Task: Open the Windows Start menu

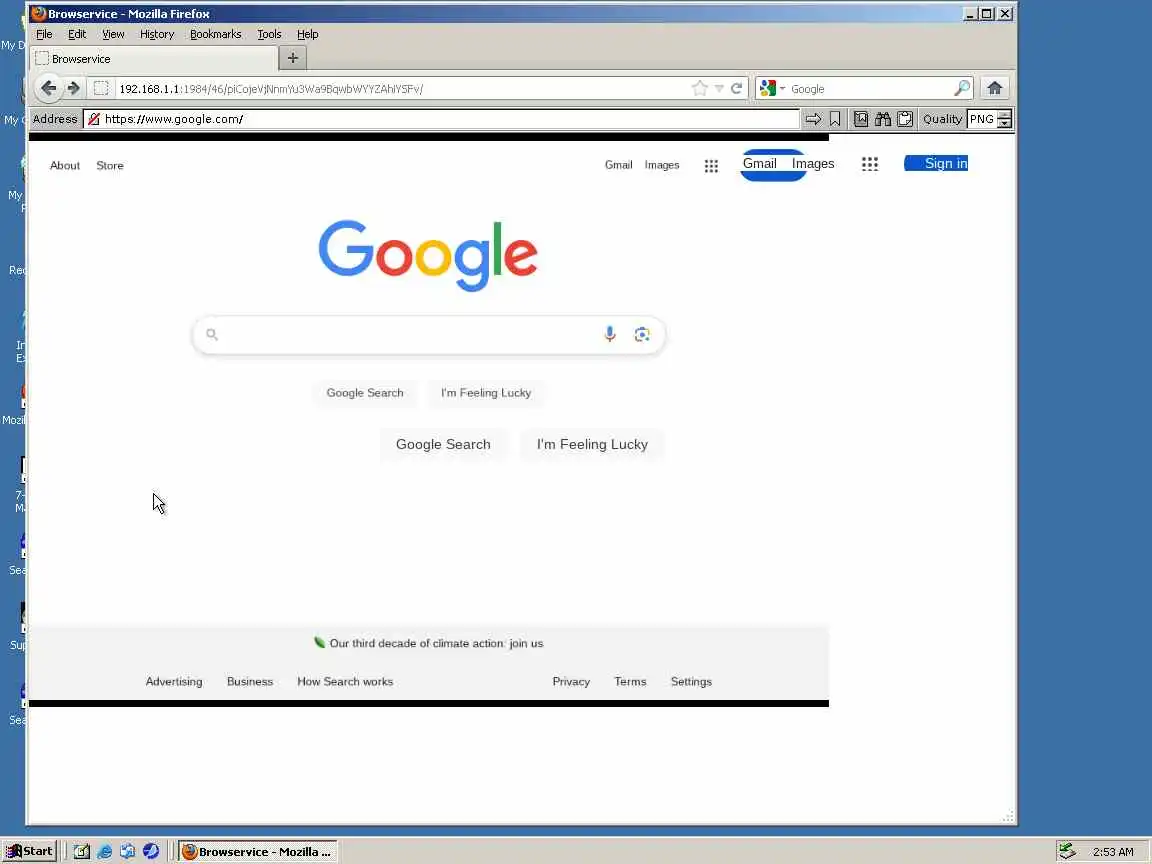Action: pos(29,852)
